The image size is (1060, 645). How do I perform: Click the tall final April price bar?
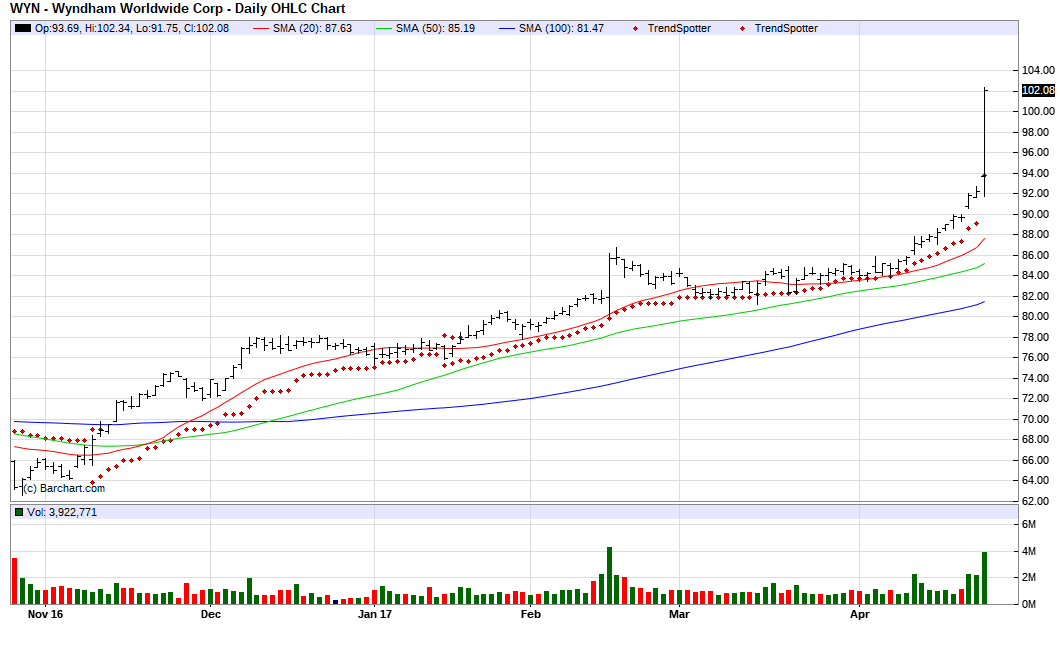984,142
